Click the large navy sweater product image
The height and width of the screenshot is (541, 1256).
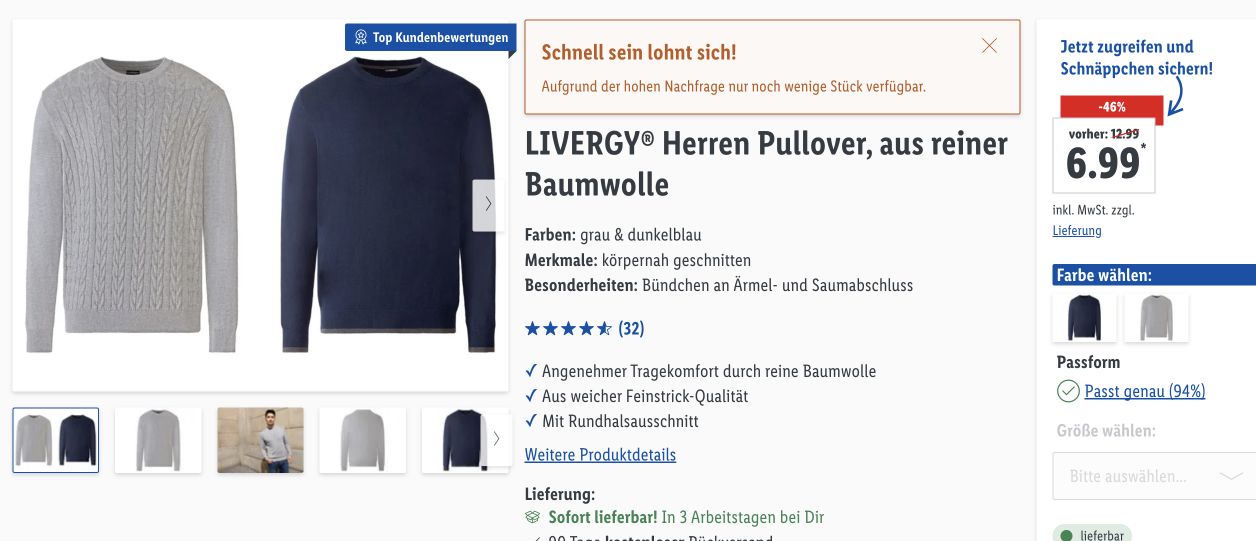pos(387,205)
